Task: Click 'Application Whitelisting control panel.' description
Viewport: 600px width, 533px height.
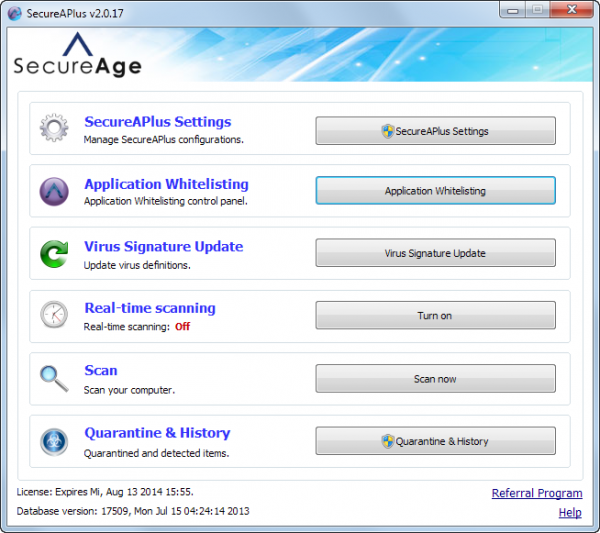Action: pos(166,201)
